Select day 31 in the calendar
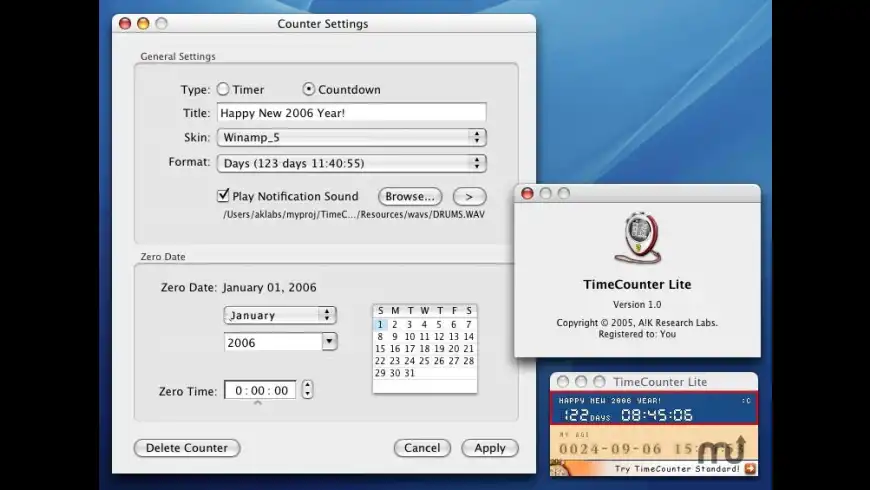Image resolution: width=870 pixels, height=490 pixels. [409, 373]
